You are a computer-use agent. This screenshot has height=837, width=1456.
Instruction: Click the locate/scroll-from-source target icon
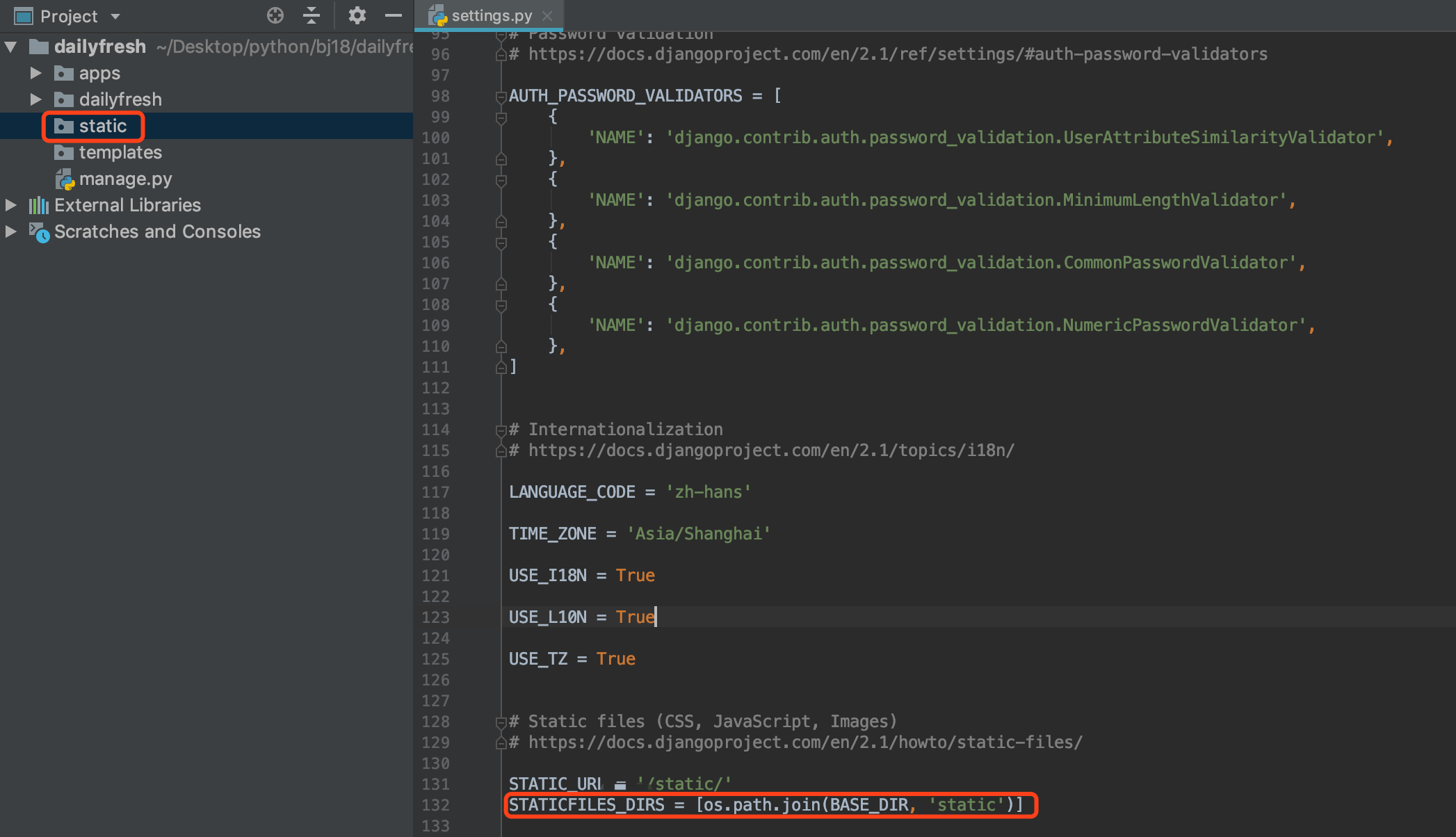pyautogui.click(x=275, y=15)
